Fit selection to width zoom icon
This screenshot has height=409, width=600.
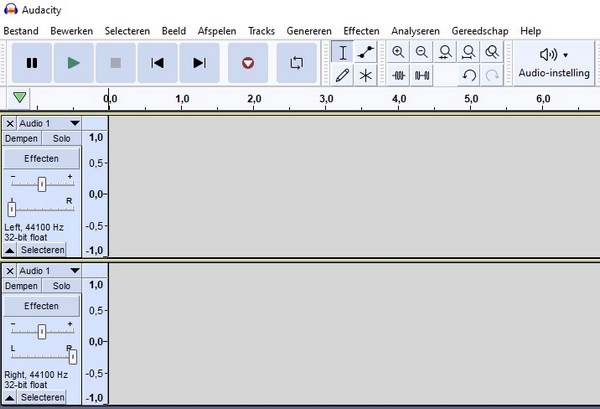[445, 52]
